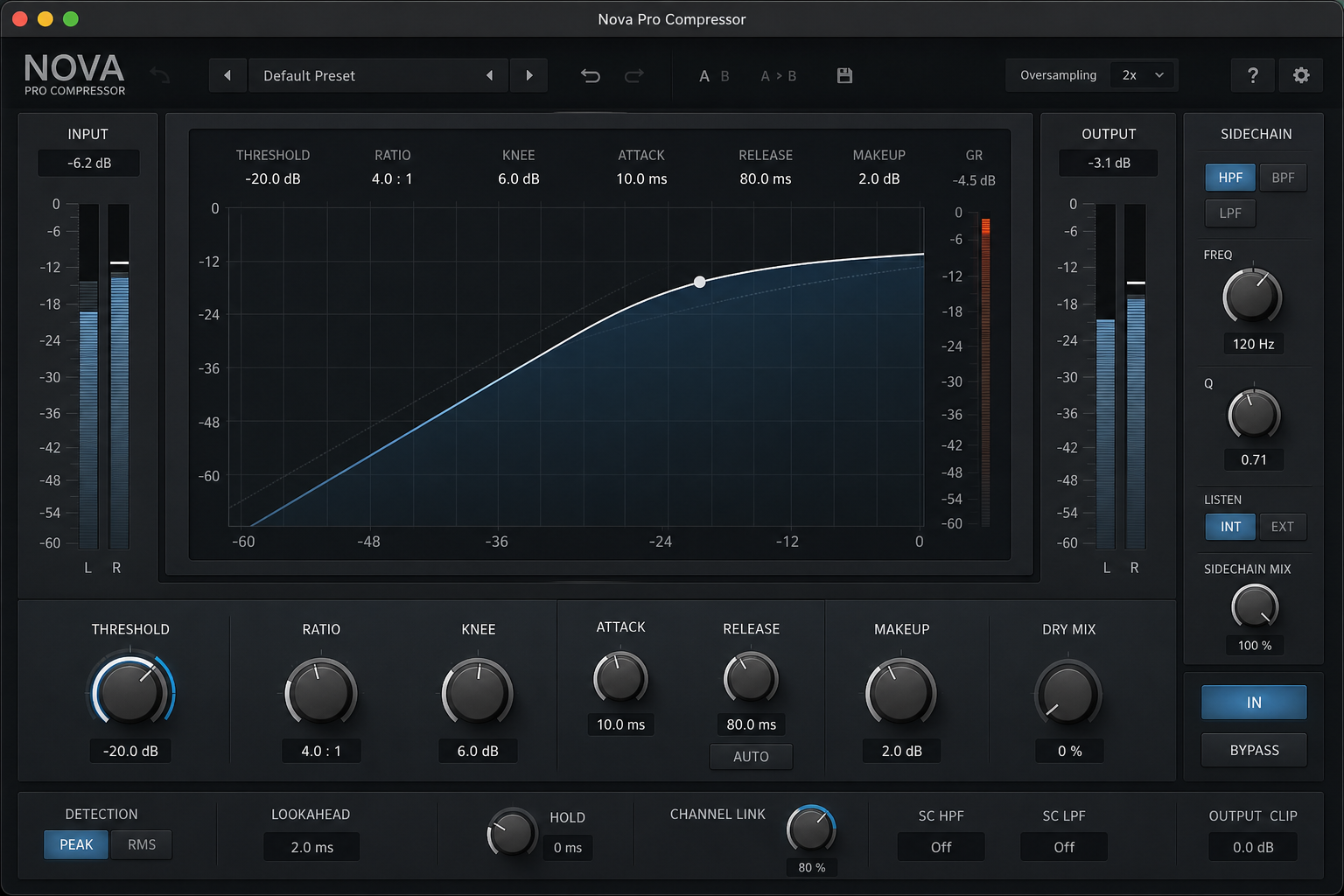
Task: Toggle the IN button
Action: tap(1254, 703)
